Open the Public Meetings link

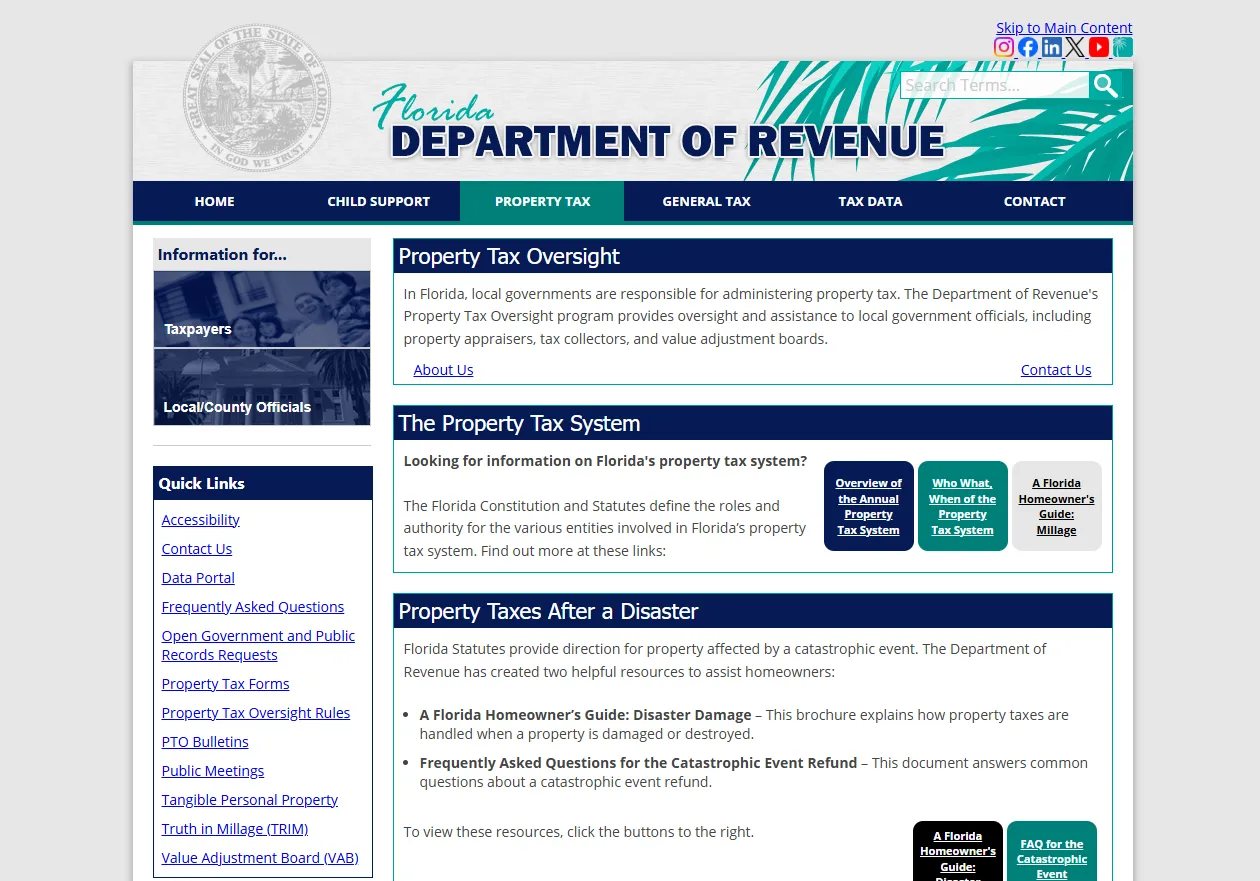pos(213,771)
